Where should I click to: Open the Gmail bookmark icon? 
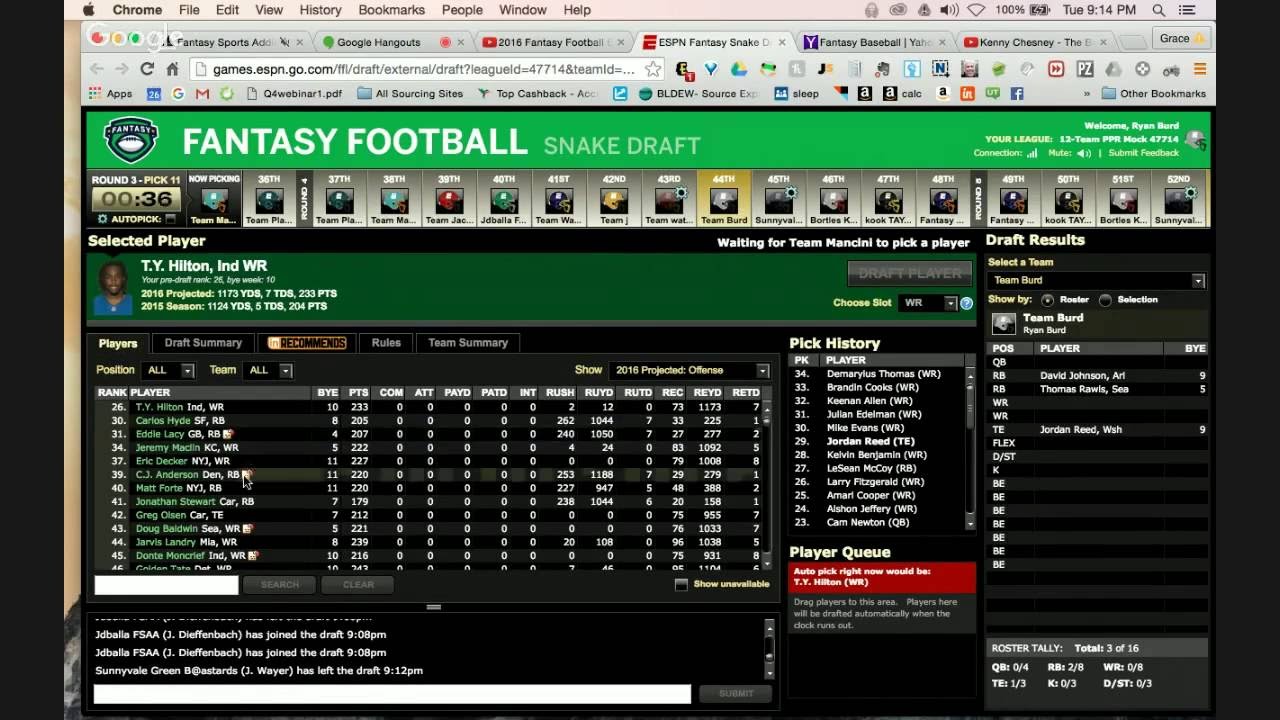pos(203,93)
